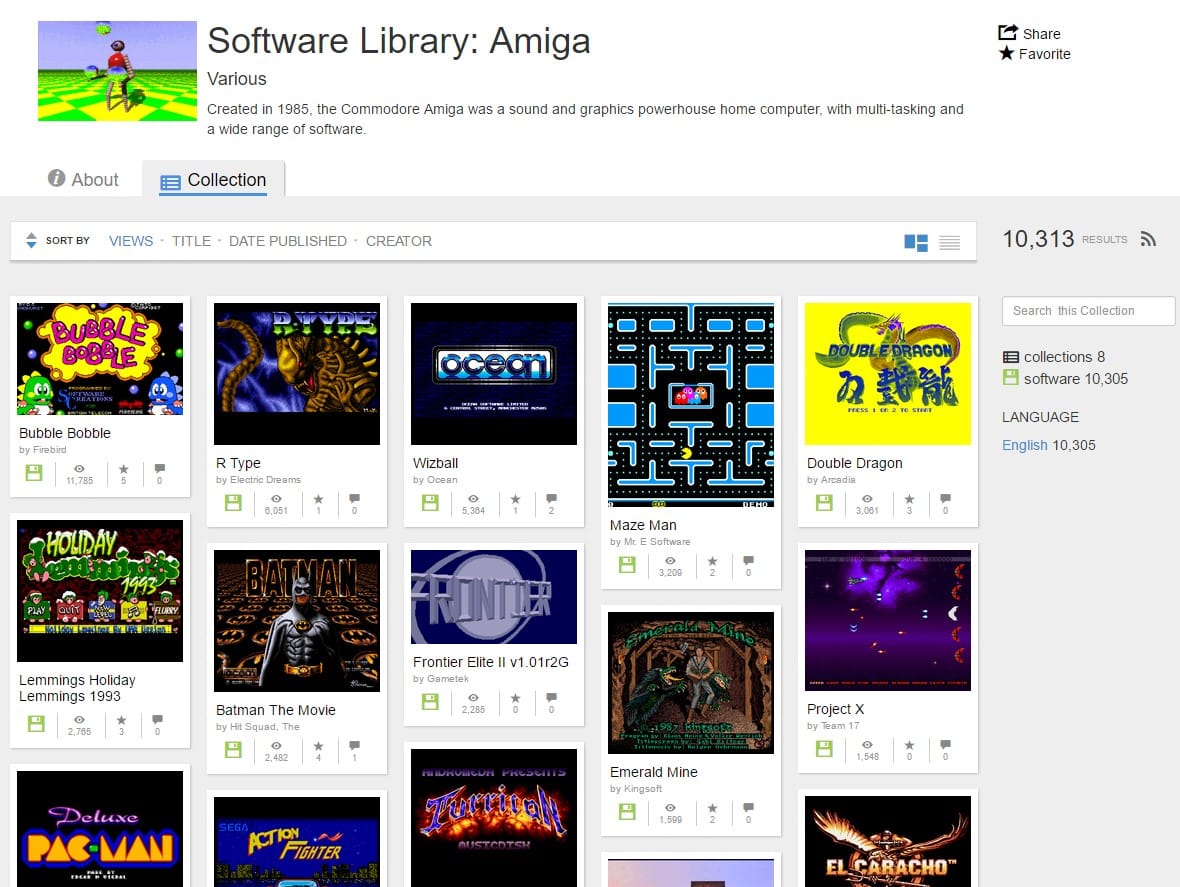Screen dimensions: 1180x887
Task: Filter by software media type
Action: tap(1065, 378)
